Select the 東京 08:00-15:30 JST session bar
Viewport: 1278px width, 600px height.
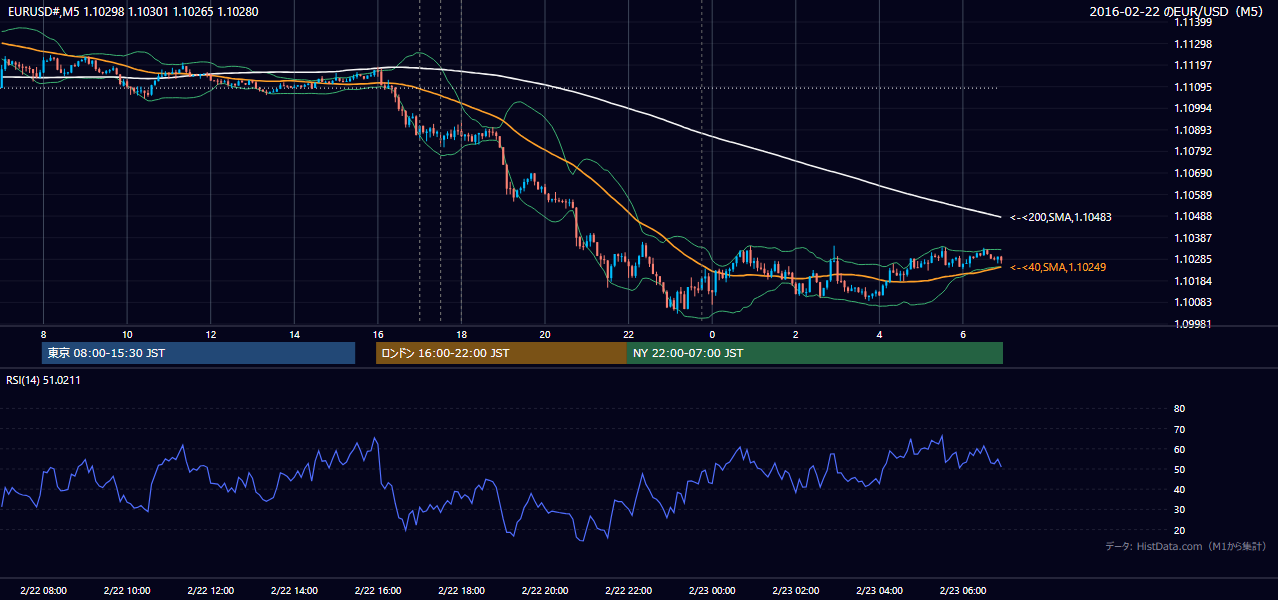pos(198,353)
